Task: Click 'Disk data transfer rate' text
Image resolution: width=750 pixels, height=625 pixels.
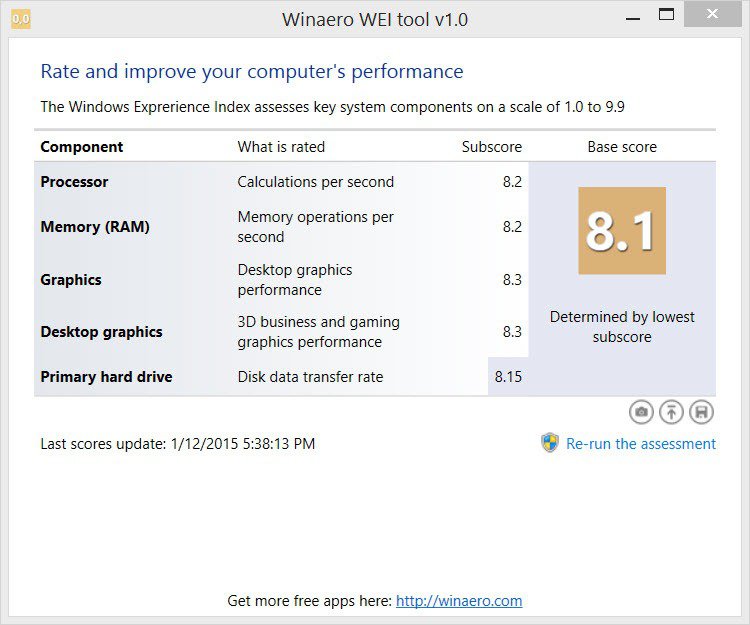Action: coord(310,377)
